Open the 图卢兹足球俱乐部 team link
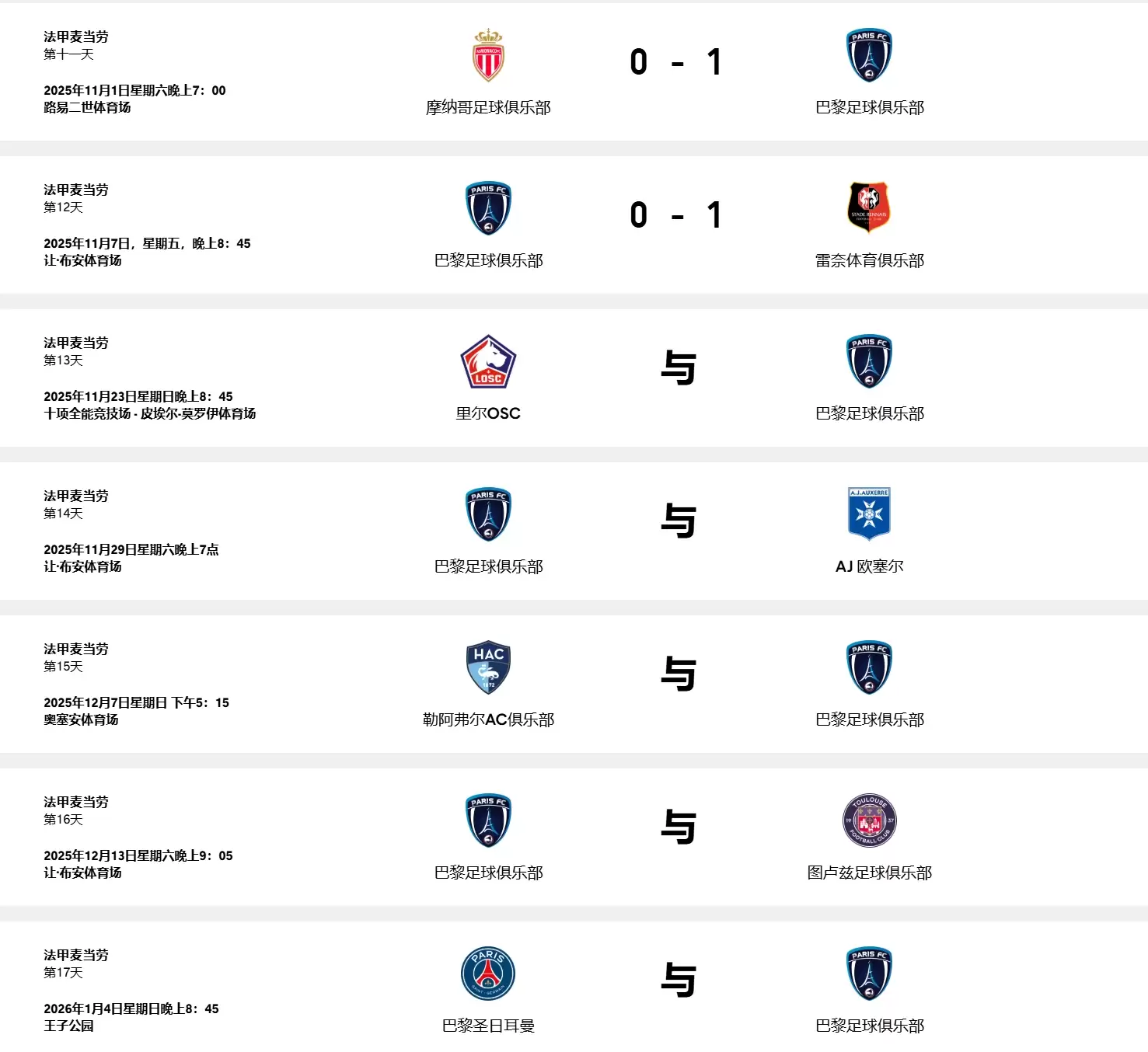This screenshot has width=1148, height=1052. point(869,873)
